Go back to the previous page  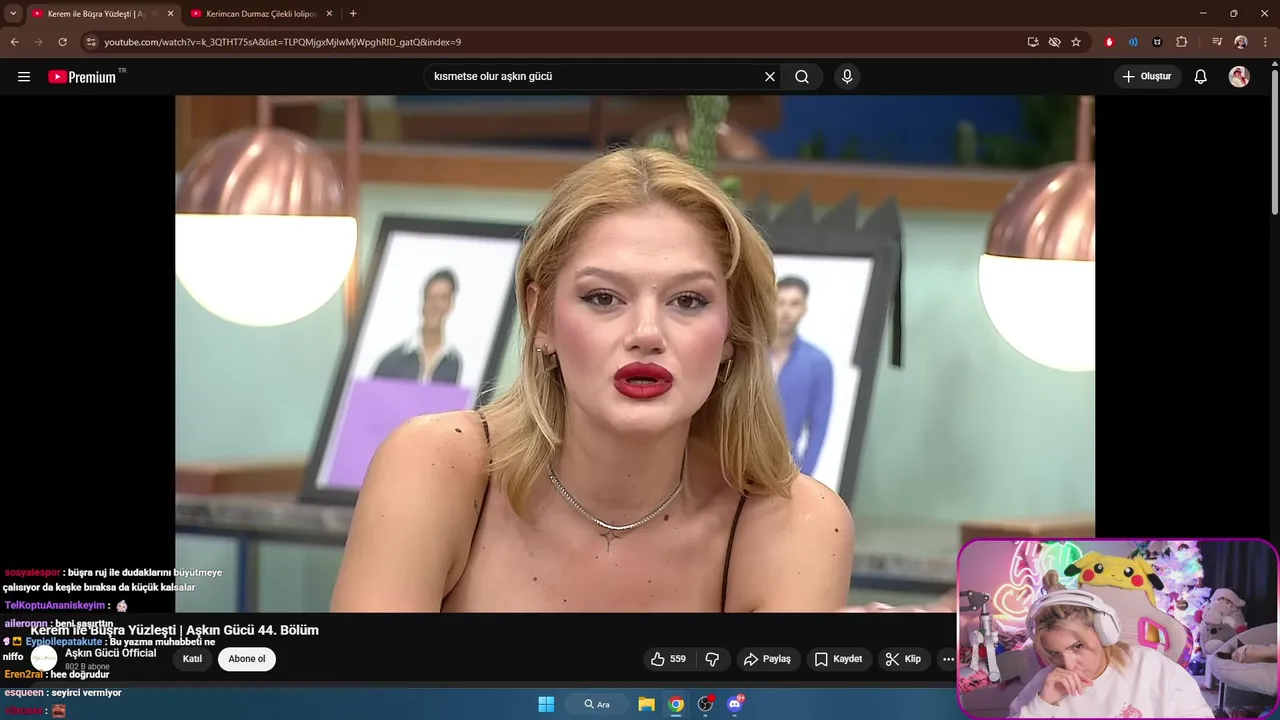point(14,42)
